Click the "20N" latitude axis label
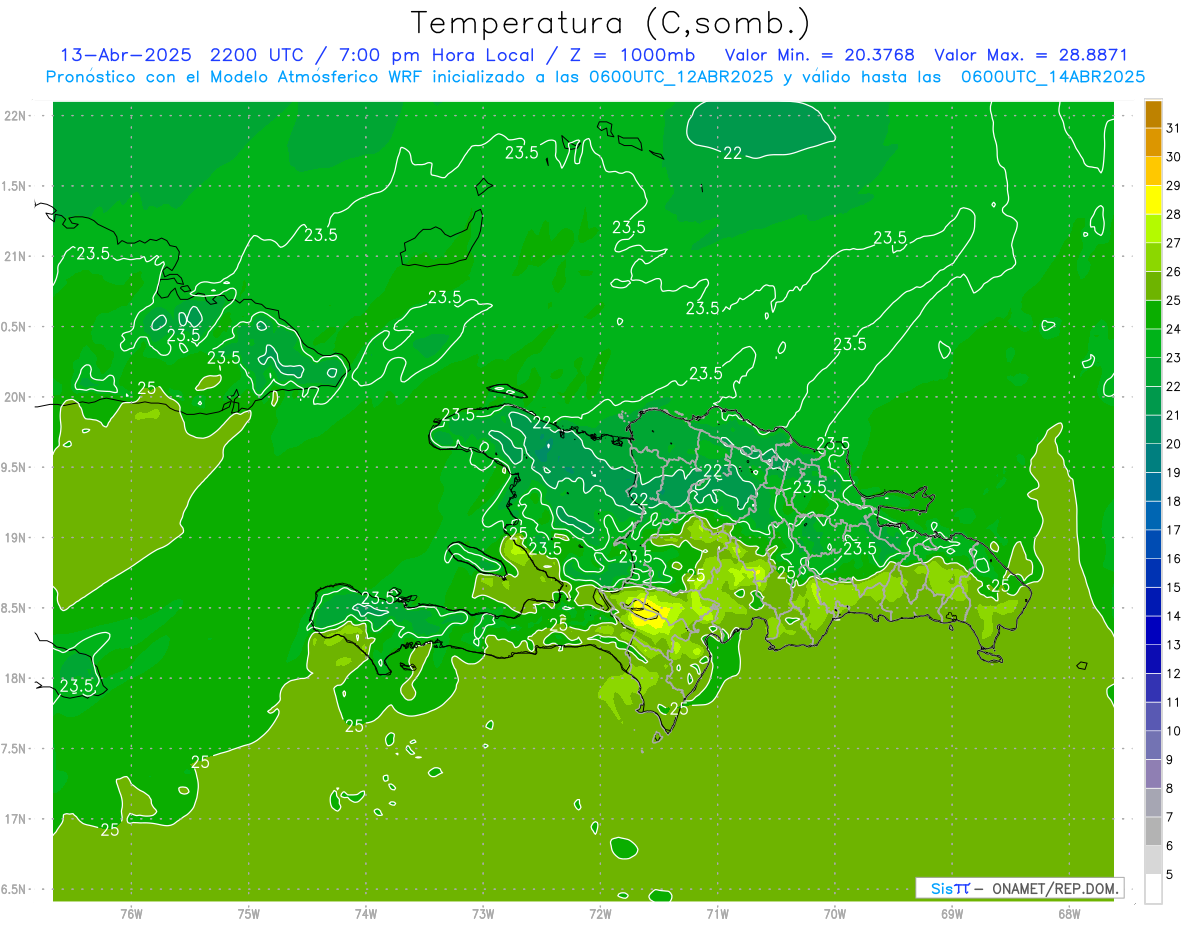The image size is (1200, 927). click(14, 397)
